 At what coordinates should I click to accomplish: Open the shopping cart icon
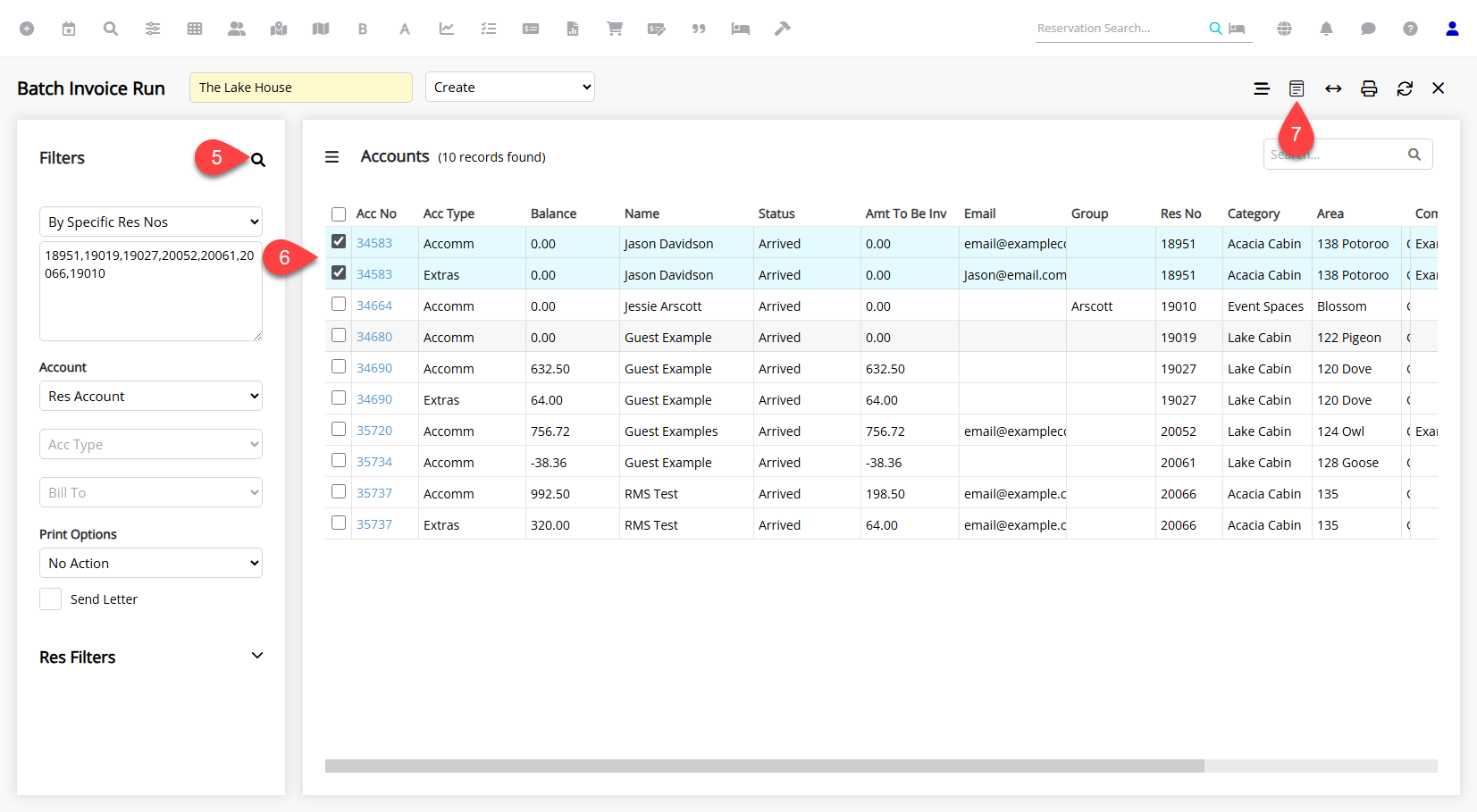[615, 29]
